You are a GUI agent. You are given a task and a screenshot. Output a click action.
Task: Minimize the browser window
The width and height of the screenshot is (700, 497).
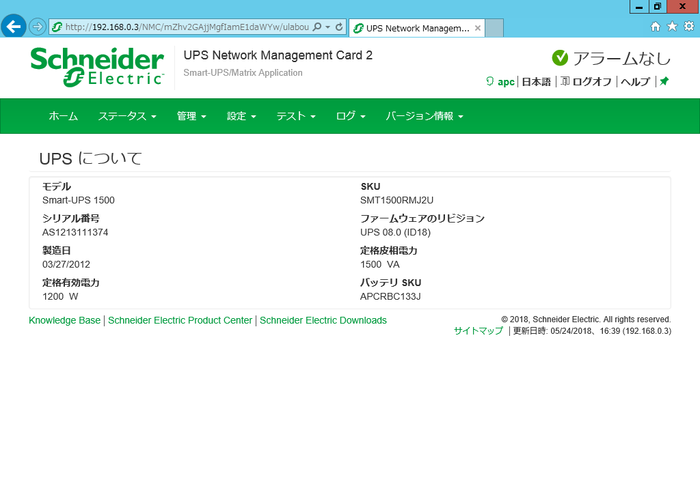pos(639,6)
